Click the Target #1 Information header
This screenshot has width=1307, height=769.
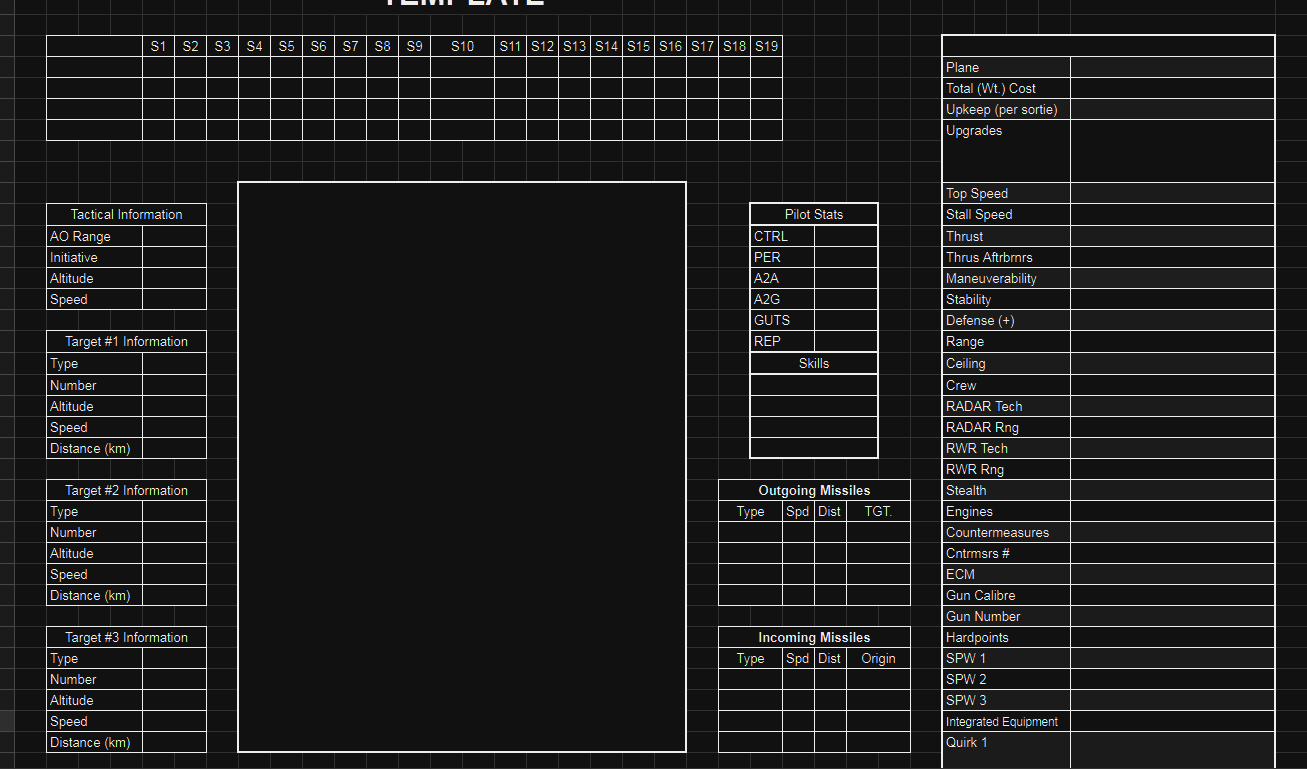(126, 342)
